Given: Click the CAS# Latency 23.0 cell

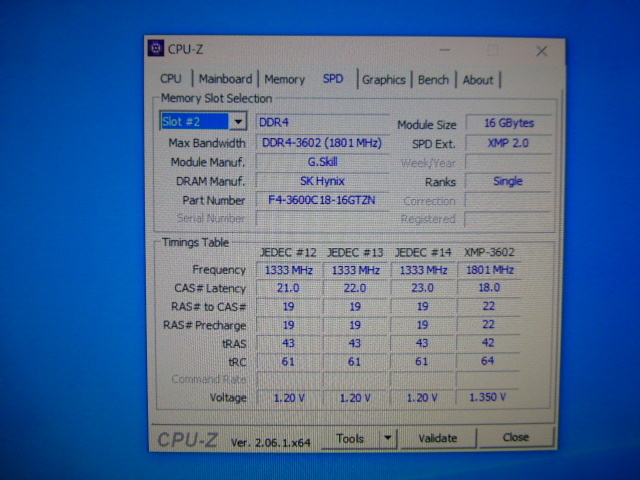Looking at the screenshot, I should [x=422, y=288].
